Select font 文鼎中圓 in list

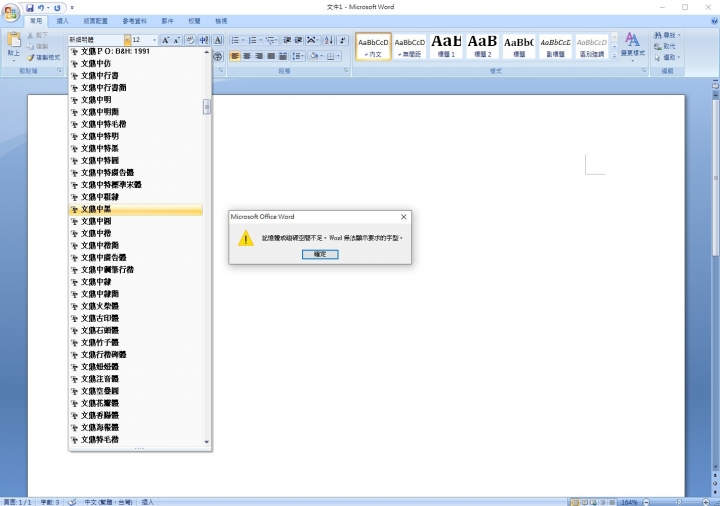pos(135,221)
